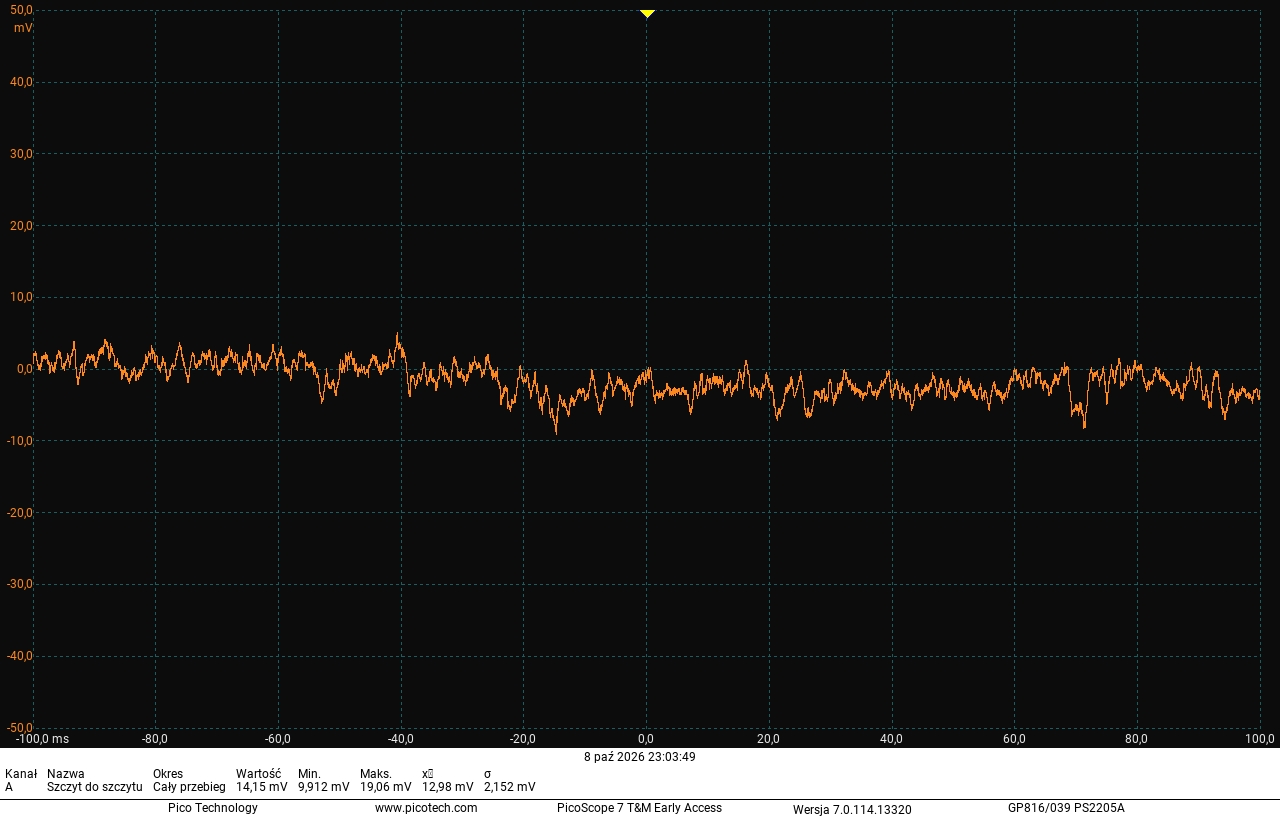The width and height of the screenshot is (1280, 816).
Task: Open the www.picotech.com link
Action: pyautogui.click(x=426, y=808)
